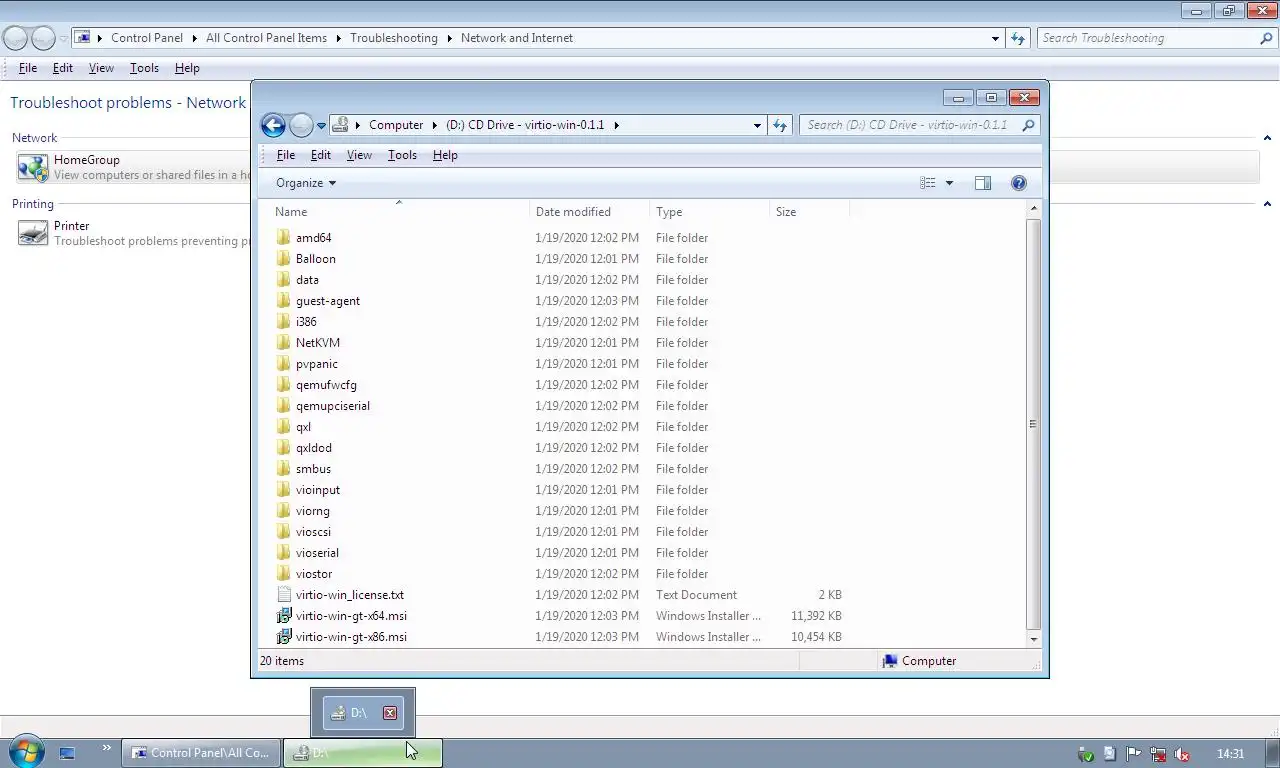The image size is (1280, 768).
Task: Switch to Control Panel taskbar button
Action: (x=201, y=753)
